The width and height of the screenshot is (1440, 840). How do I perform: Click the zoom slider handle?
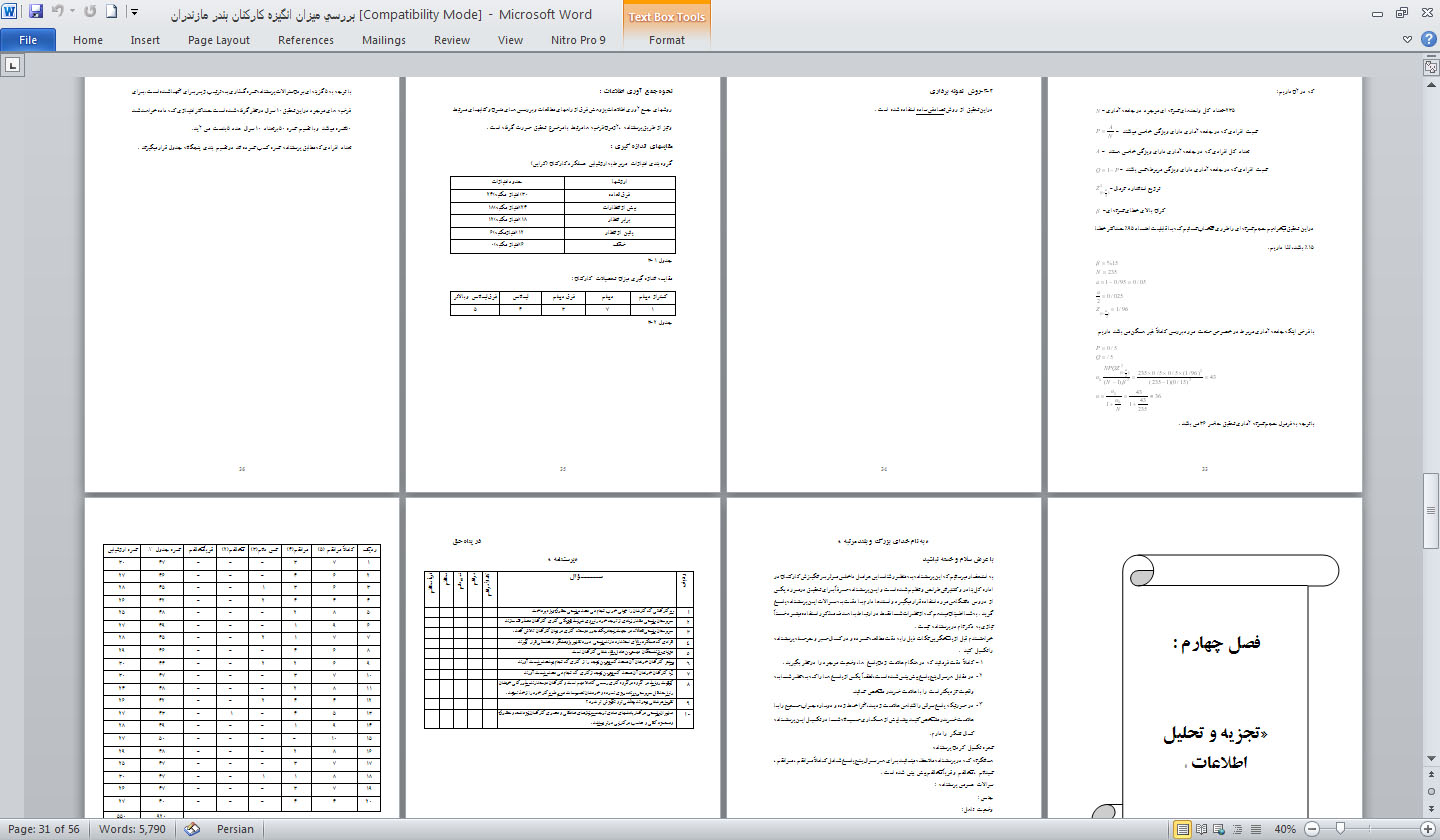pyautogui.click(x=1339, y=829)
